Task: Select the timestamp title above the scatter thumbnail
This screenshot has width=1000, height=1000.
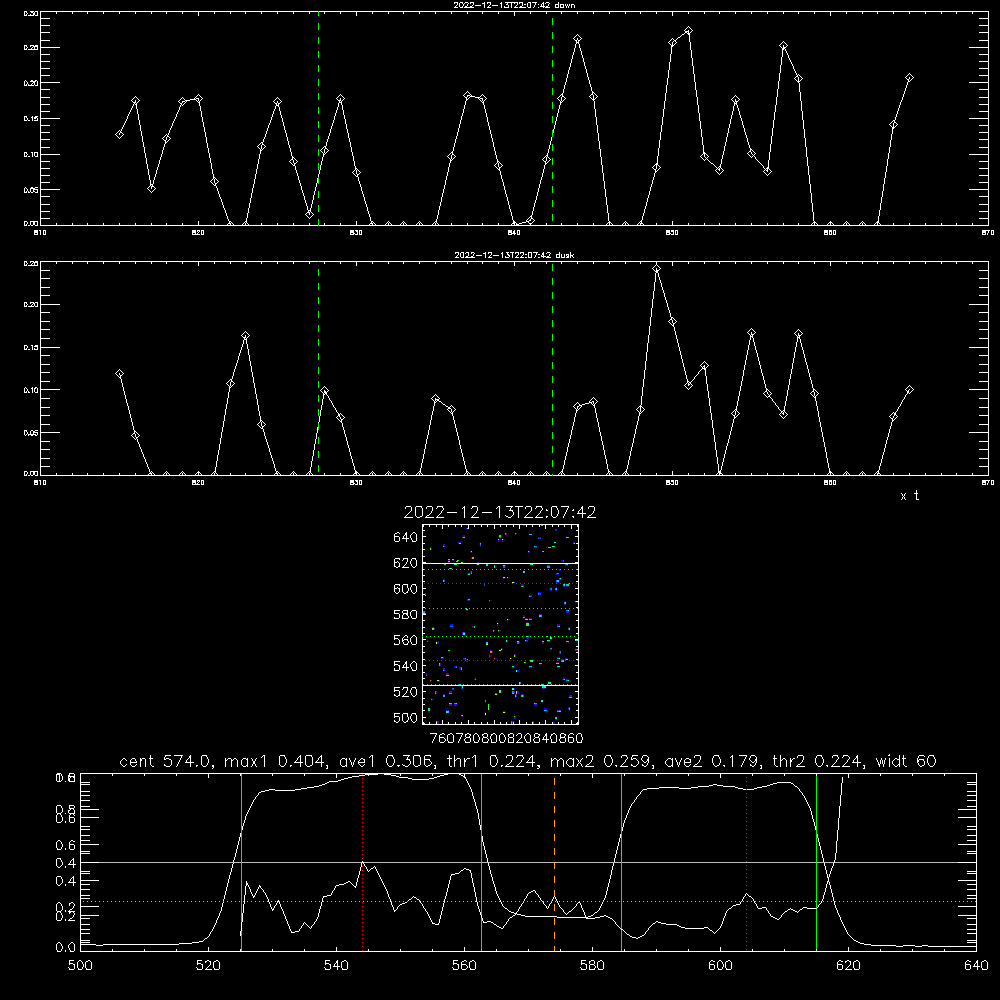Action: pyautogui.click(x=500, y=512)
